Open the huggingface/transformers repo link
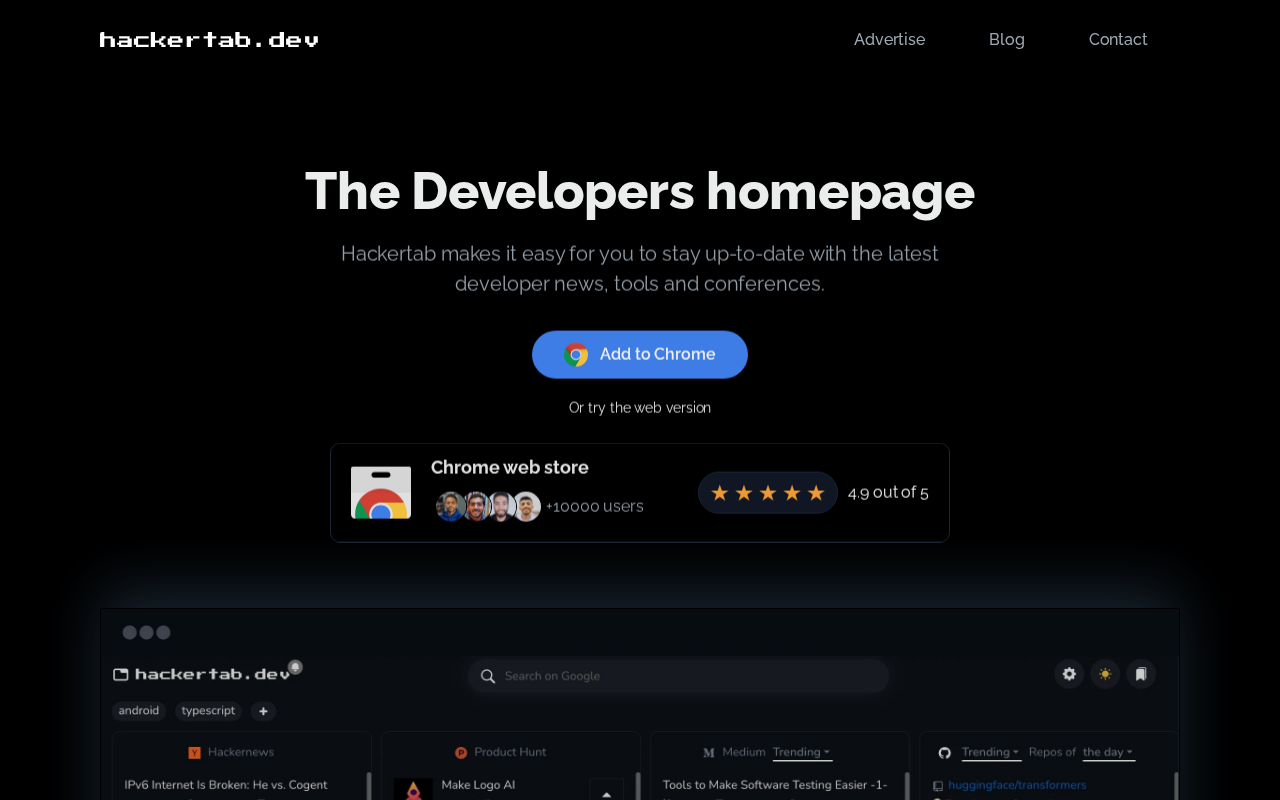1280x800 pixels. [1017, 785]
